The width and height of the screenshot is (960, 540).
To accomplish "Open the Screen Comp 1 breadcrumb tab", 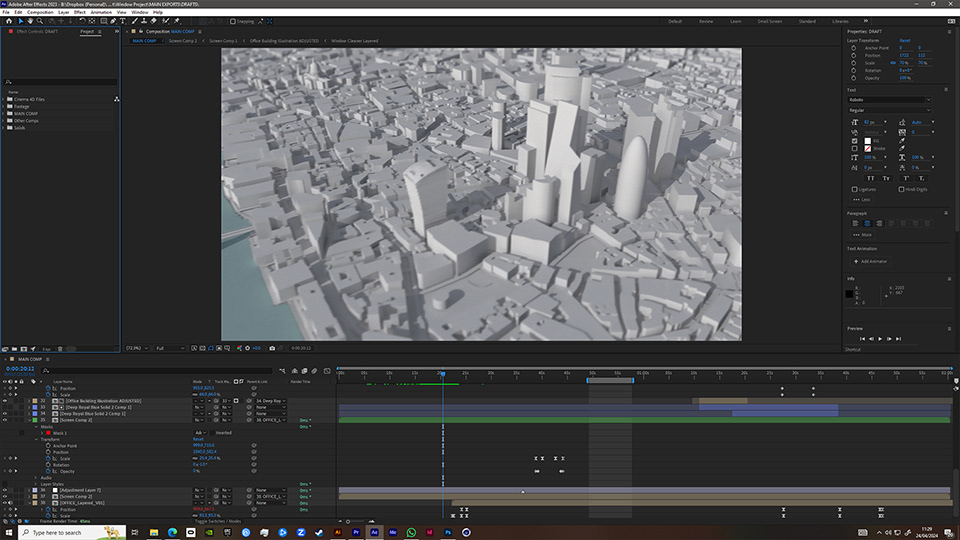I will (x=223, y=41).
